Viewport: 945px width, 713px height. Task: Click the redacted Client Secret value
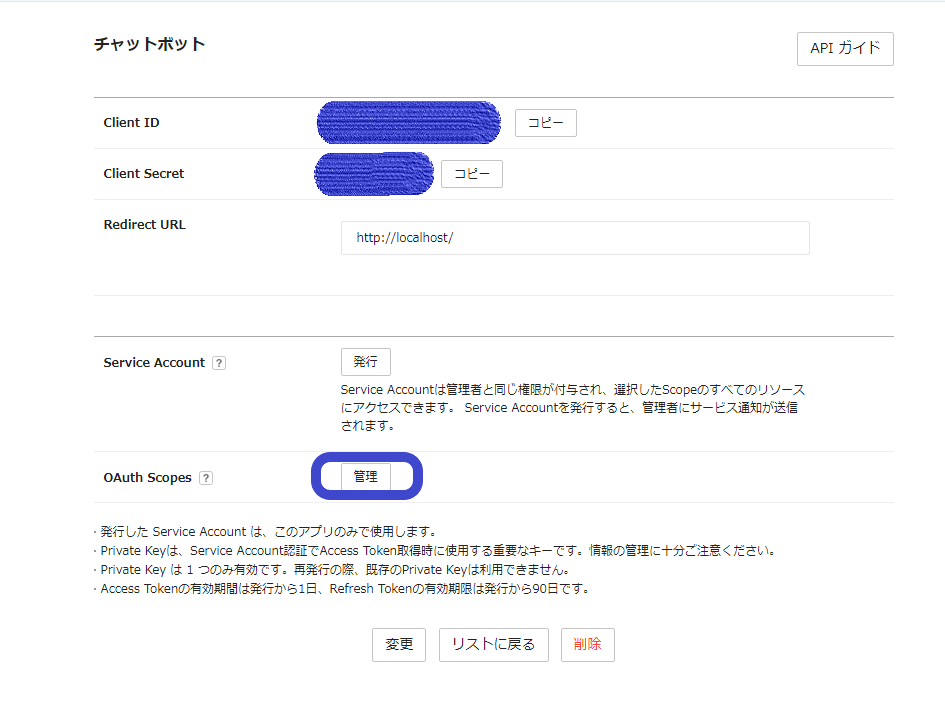tap(374, 172)
